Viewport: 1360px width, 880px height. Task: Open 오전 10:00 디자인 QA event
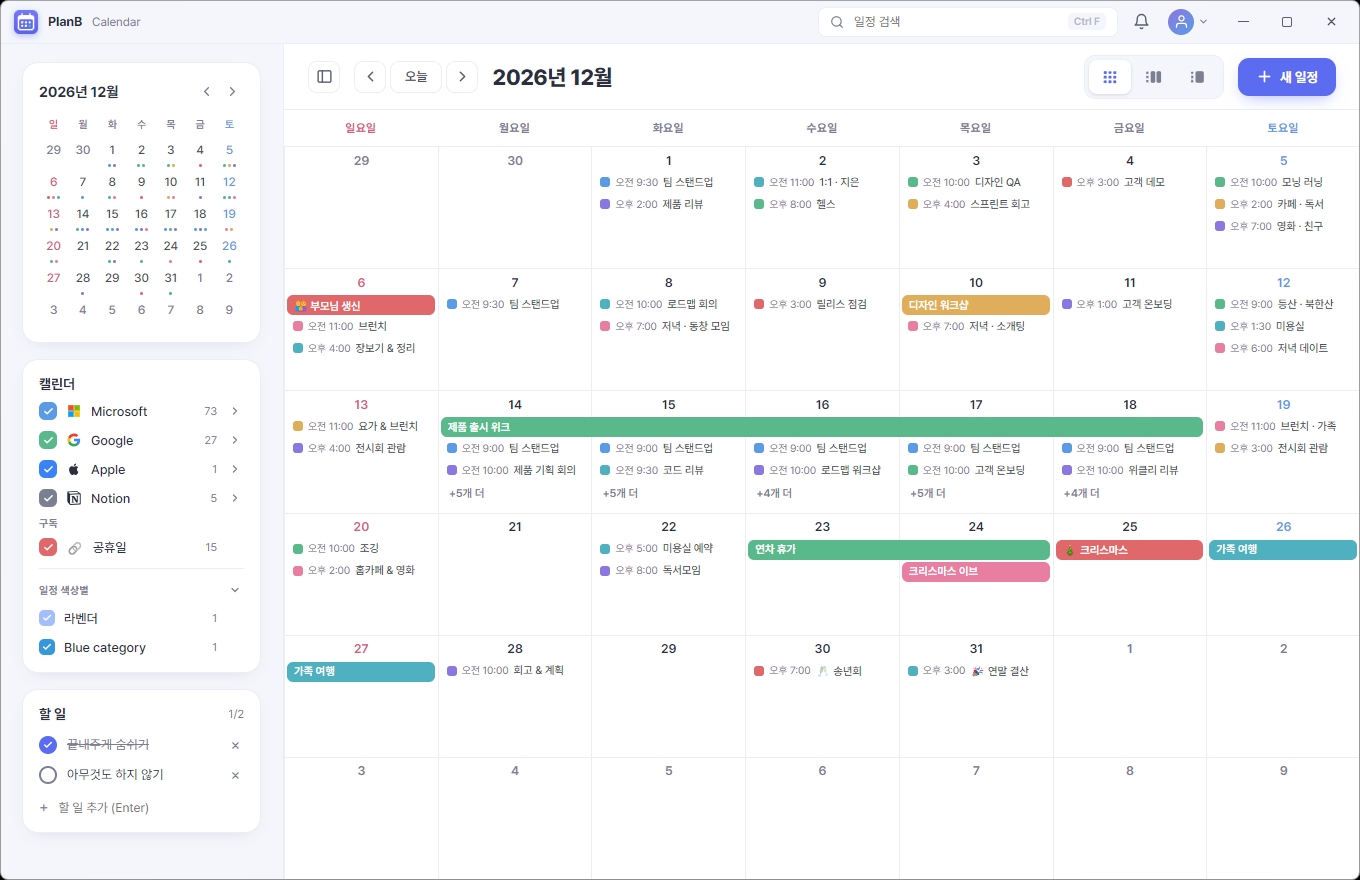(x=976, y=182)
